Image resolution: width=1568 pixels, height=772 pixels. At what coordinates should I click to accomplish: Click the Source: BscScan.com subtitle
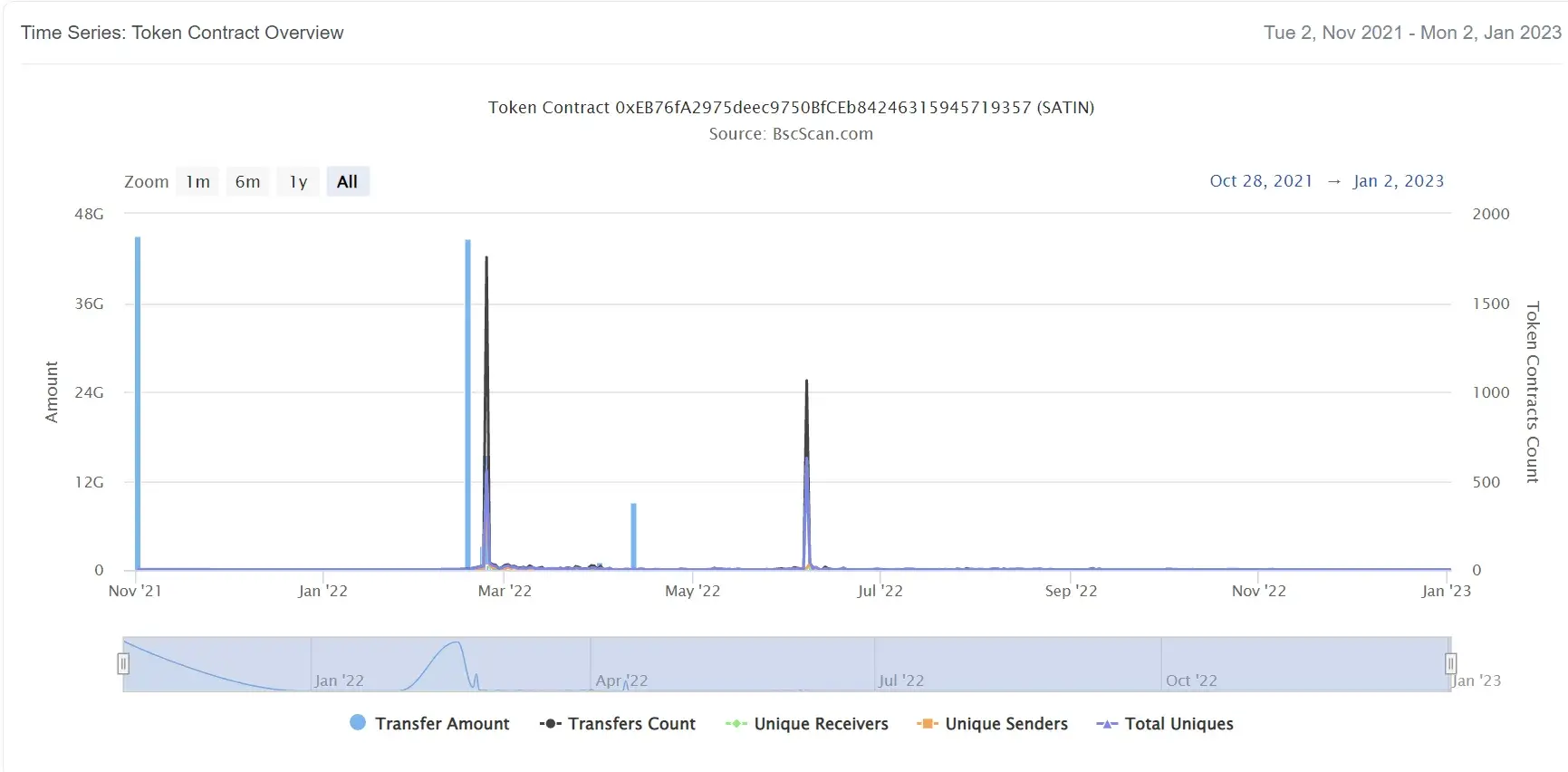pyautogui.click(x=791, y=134)
